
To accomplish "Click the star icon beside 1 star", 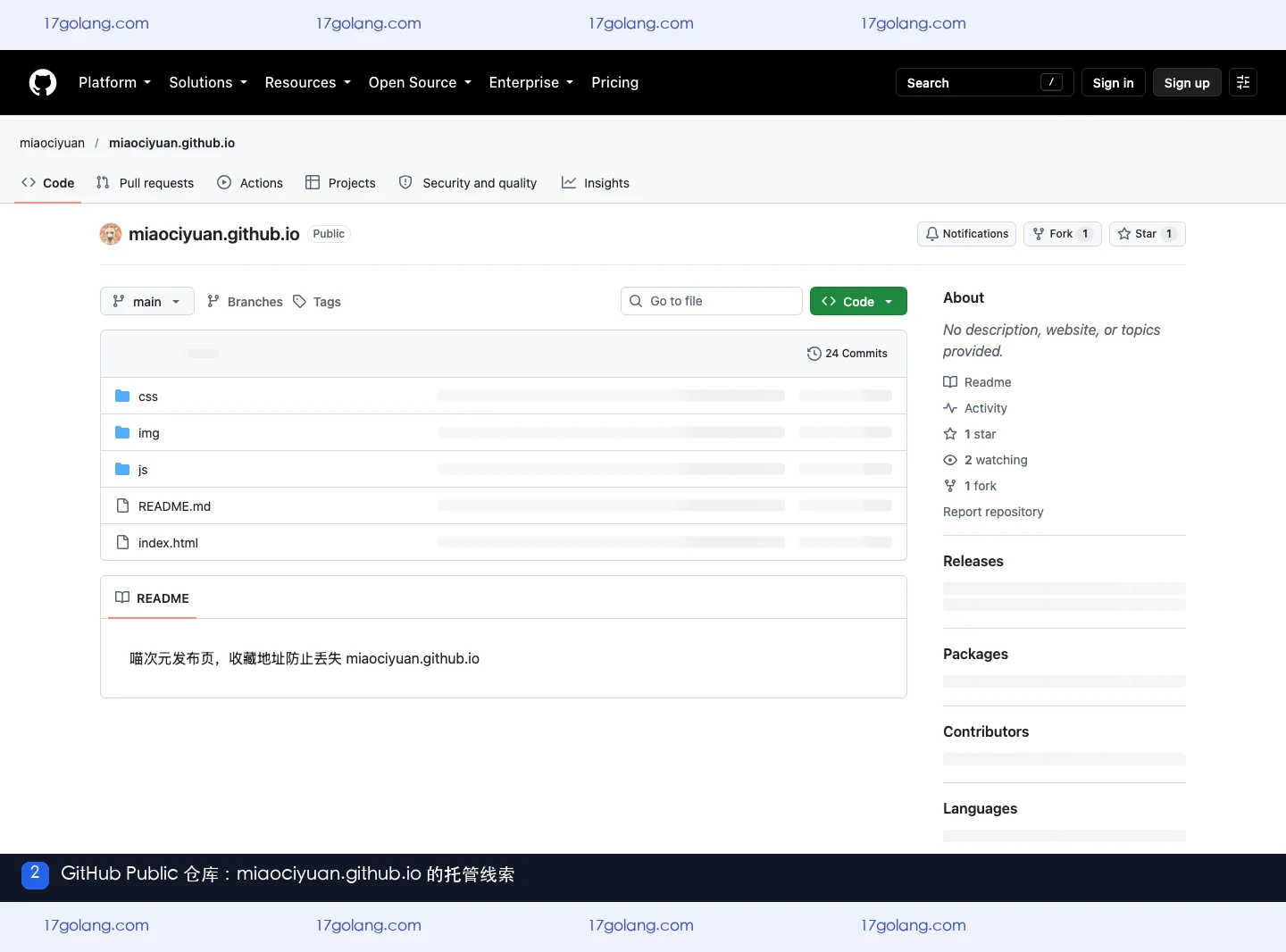I will point(950,434).
